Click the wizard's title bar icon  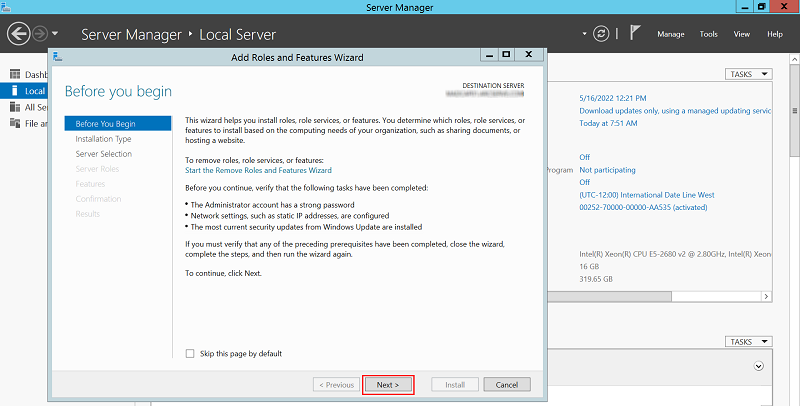(x=58, y=57)
